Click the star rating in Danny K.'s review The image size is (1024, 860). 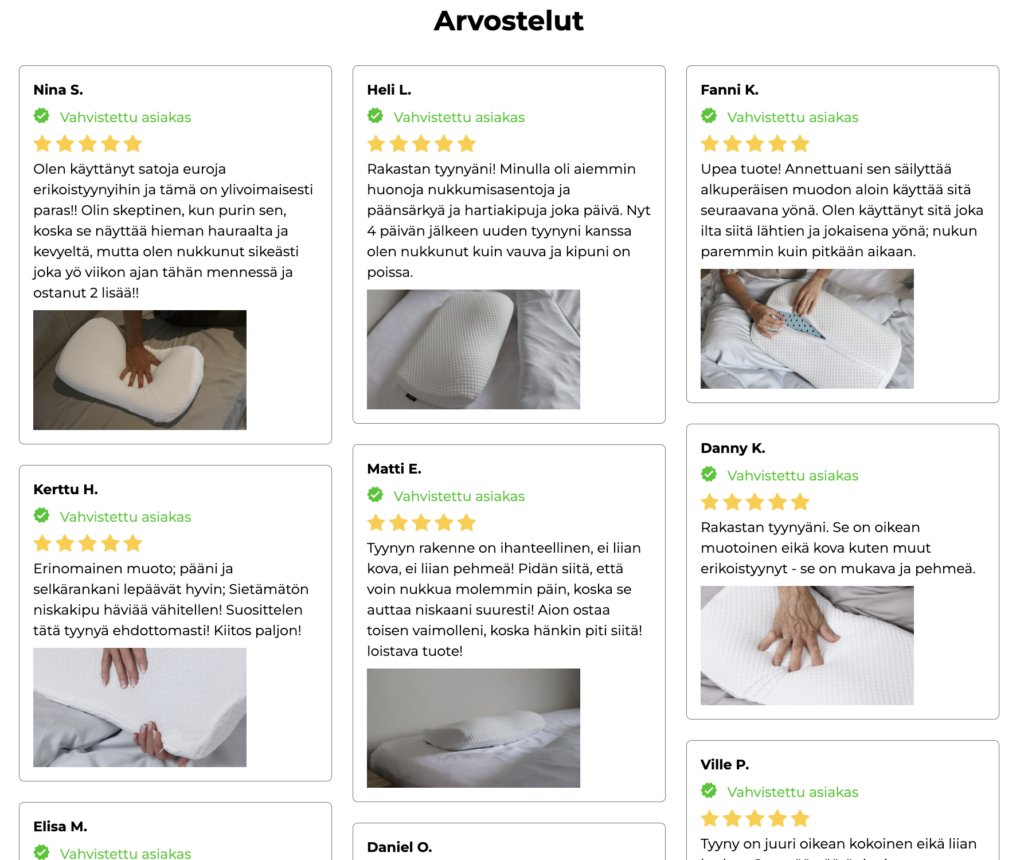click(x=755, y=502)
